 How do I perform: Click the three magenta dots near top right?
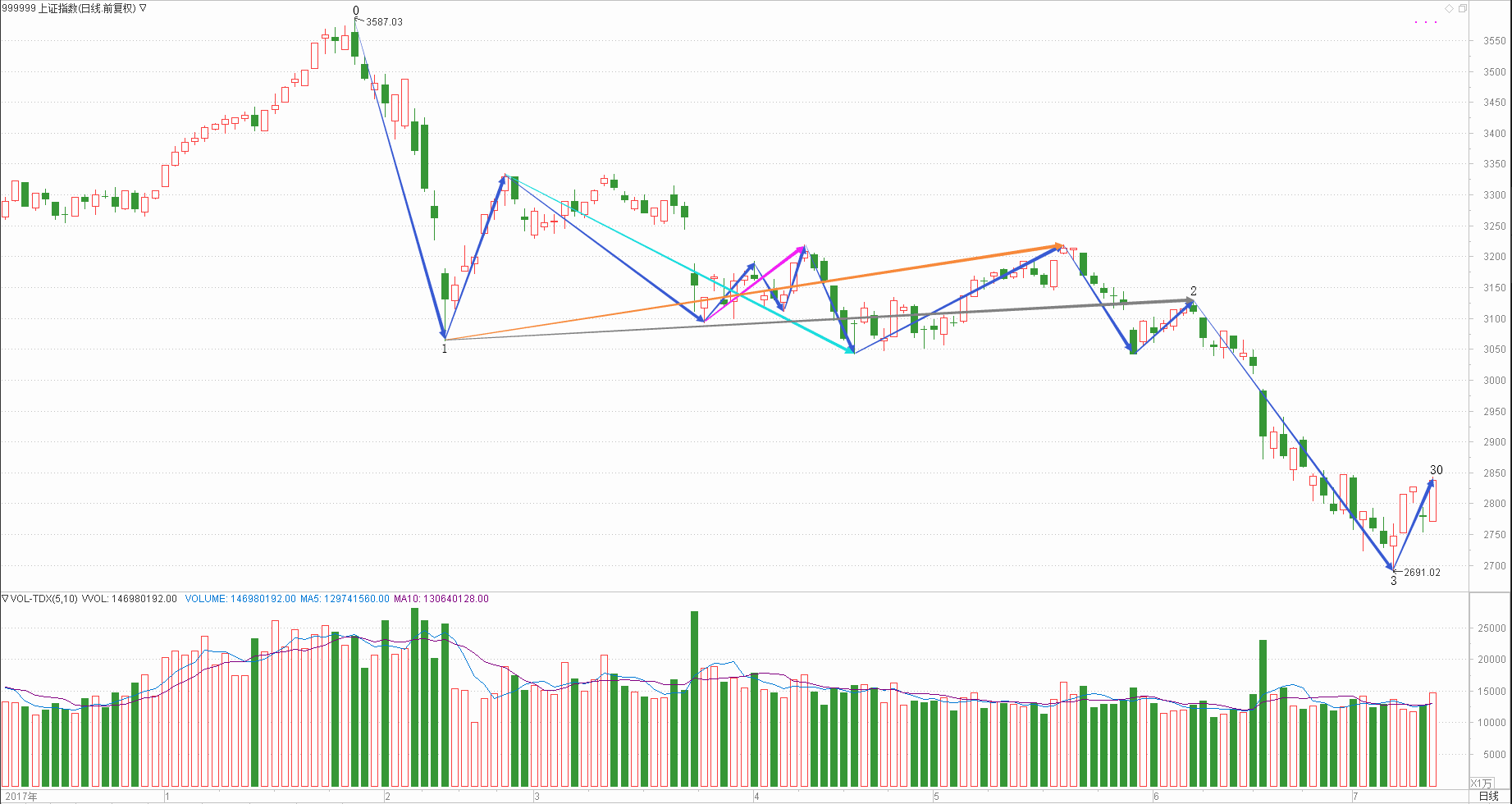point(1426,22)
